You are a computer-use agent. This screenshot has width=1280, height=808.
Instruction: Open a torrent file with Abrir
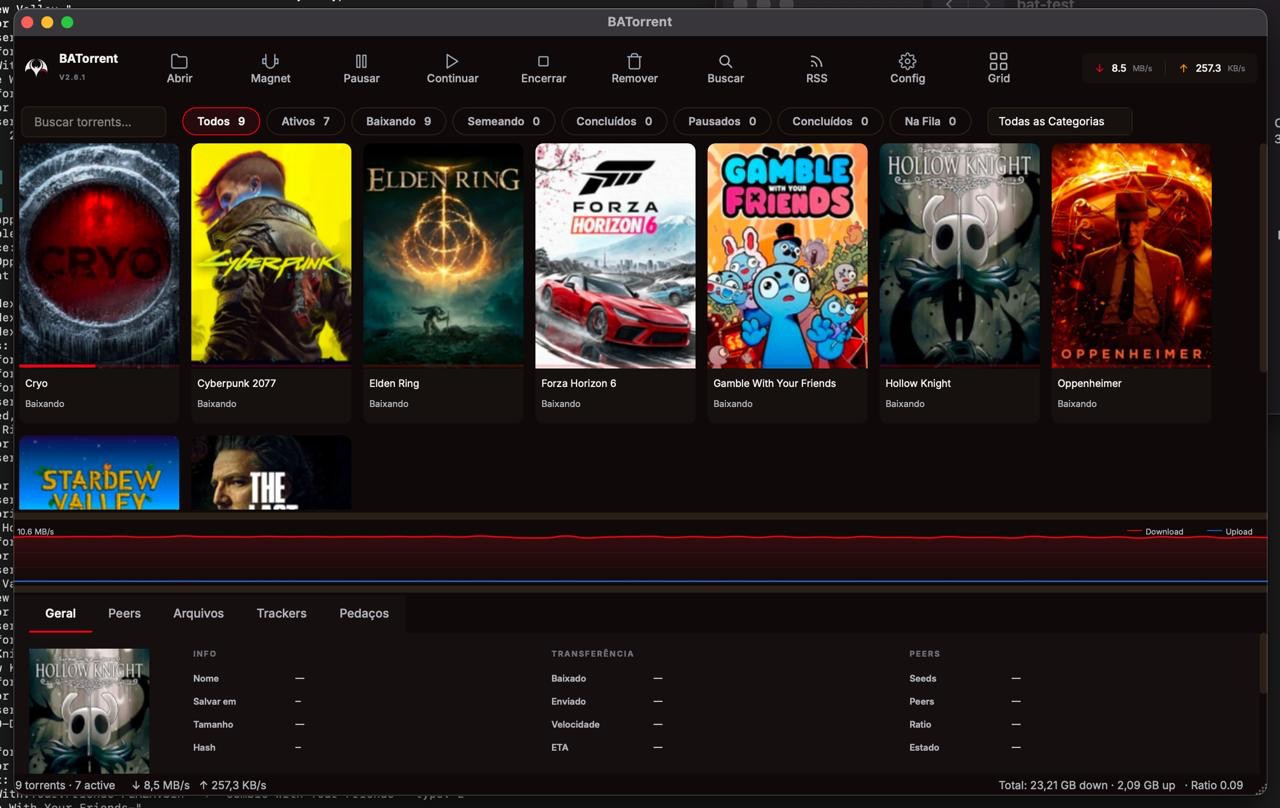pos(179,68)
